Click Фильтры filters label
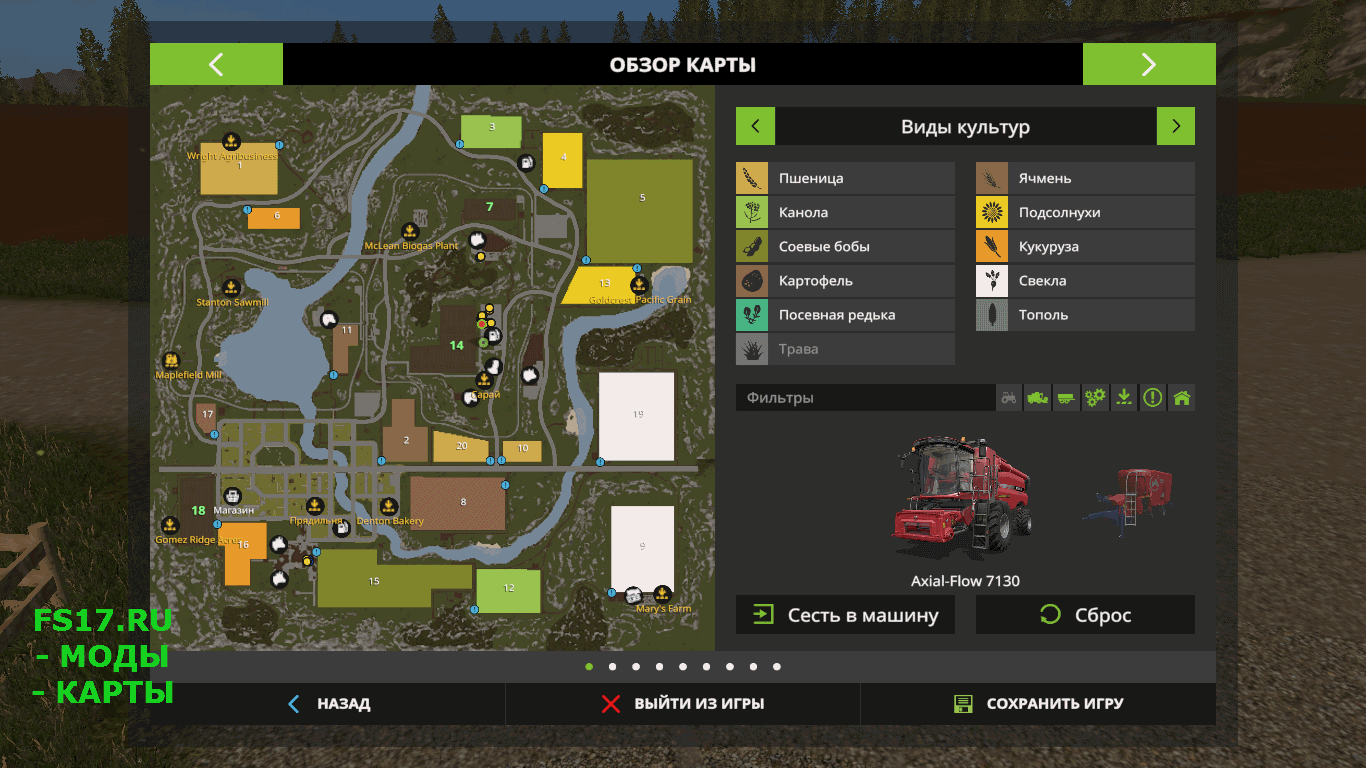The height and width of the screenshot is (768, 1366). [780, 398]
